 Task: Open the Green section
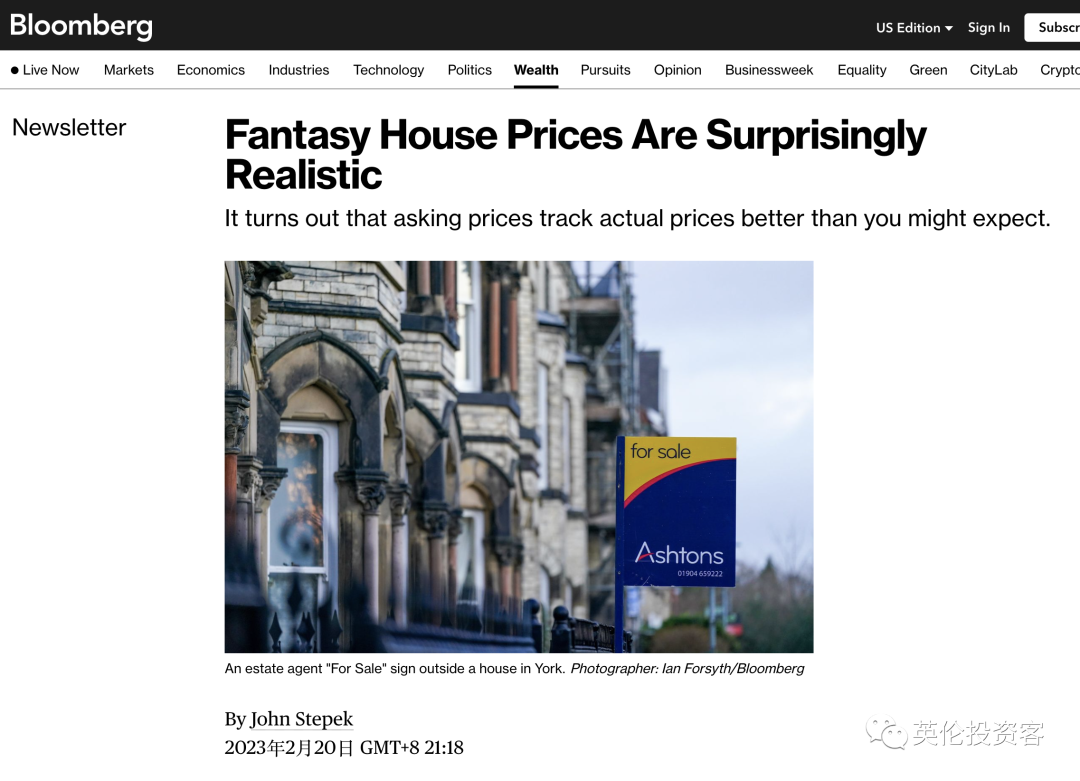tap(928, 70)
